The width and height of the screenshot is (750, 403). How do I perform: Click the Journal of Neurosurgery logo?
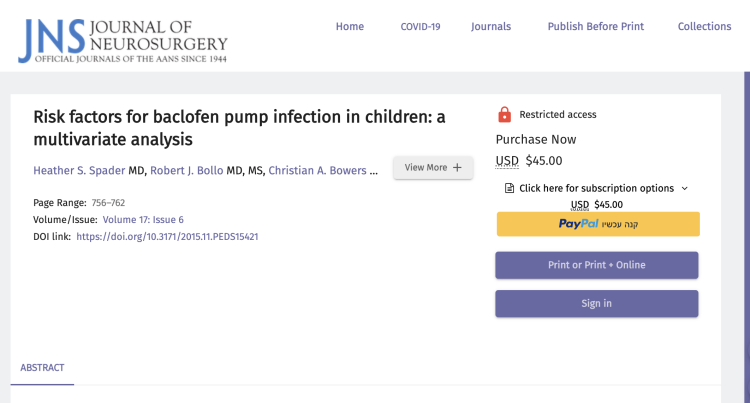123,37
